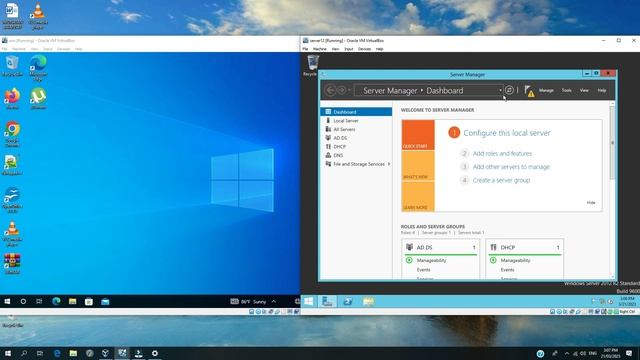Click Start button in Windows 10 VM taskbar

(7, 302)
